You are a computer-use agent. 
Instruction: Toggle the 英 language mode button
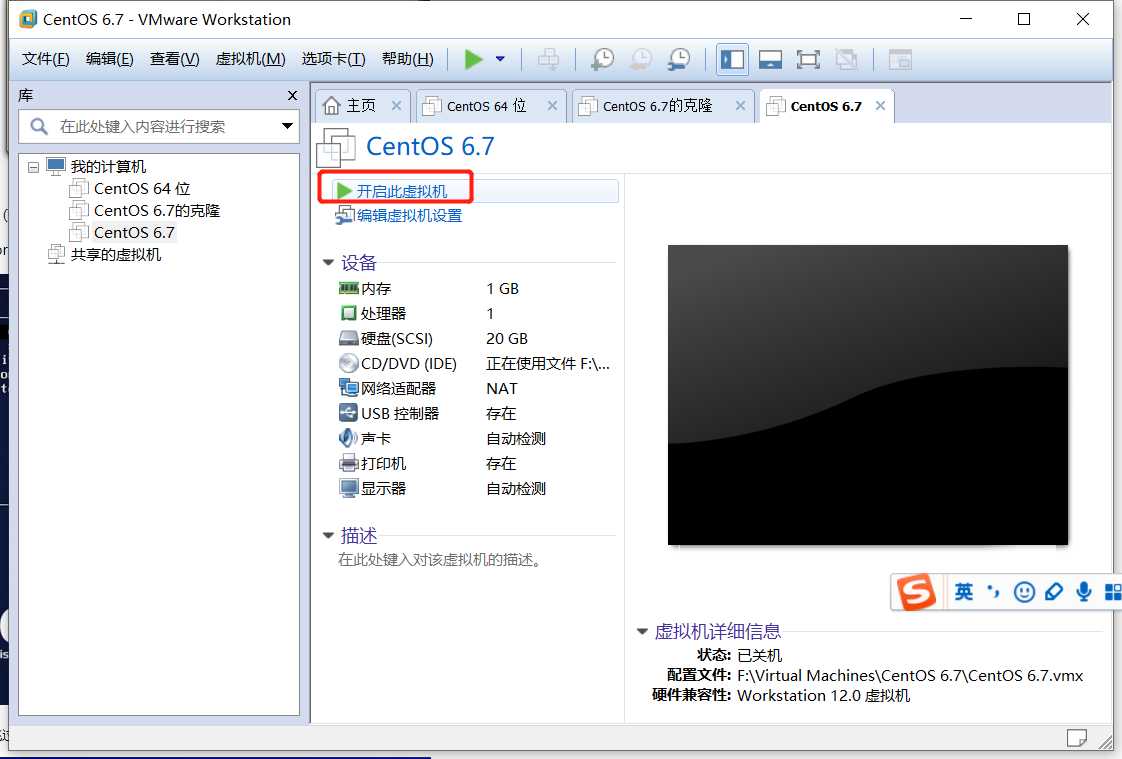coord(964,592)
